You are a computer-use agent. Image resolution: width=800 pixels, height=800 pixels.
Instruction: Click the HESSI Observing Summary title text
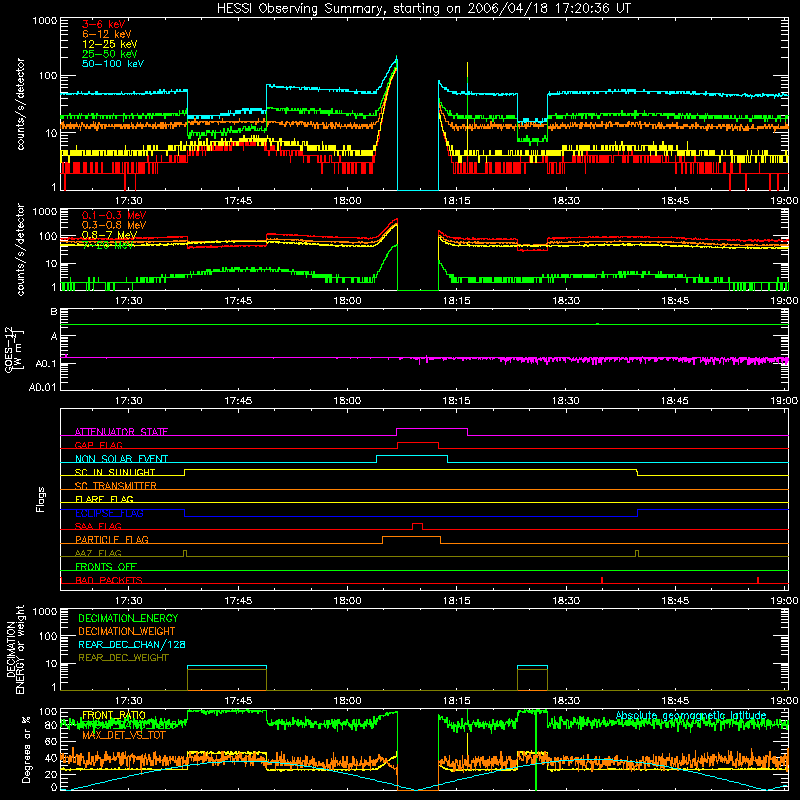coord(423,8)
